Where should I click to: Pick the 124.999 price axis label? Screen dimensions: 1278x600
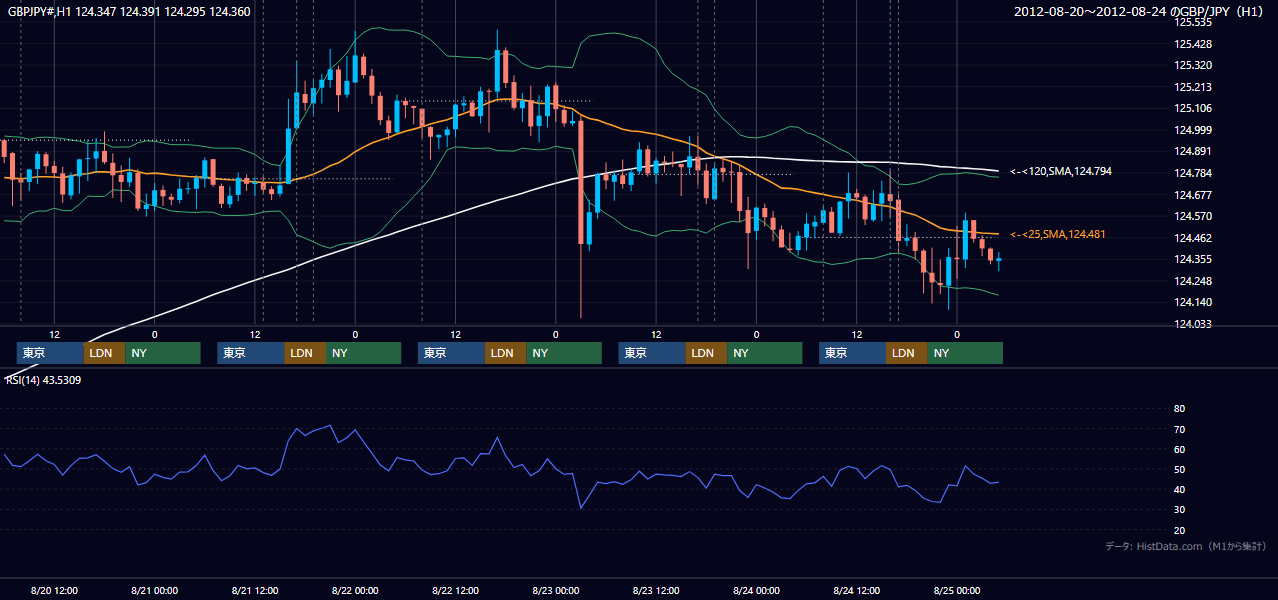click(1192, 130)
